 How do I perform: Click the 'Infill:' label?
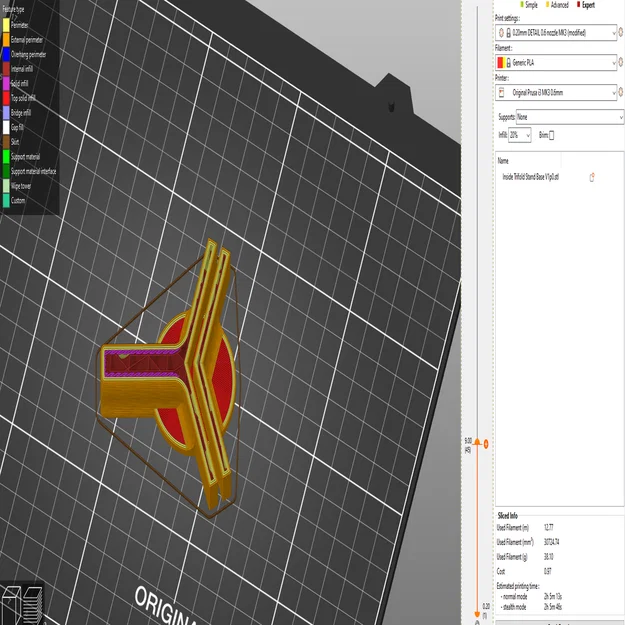503,135
